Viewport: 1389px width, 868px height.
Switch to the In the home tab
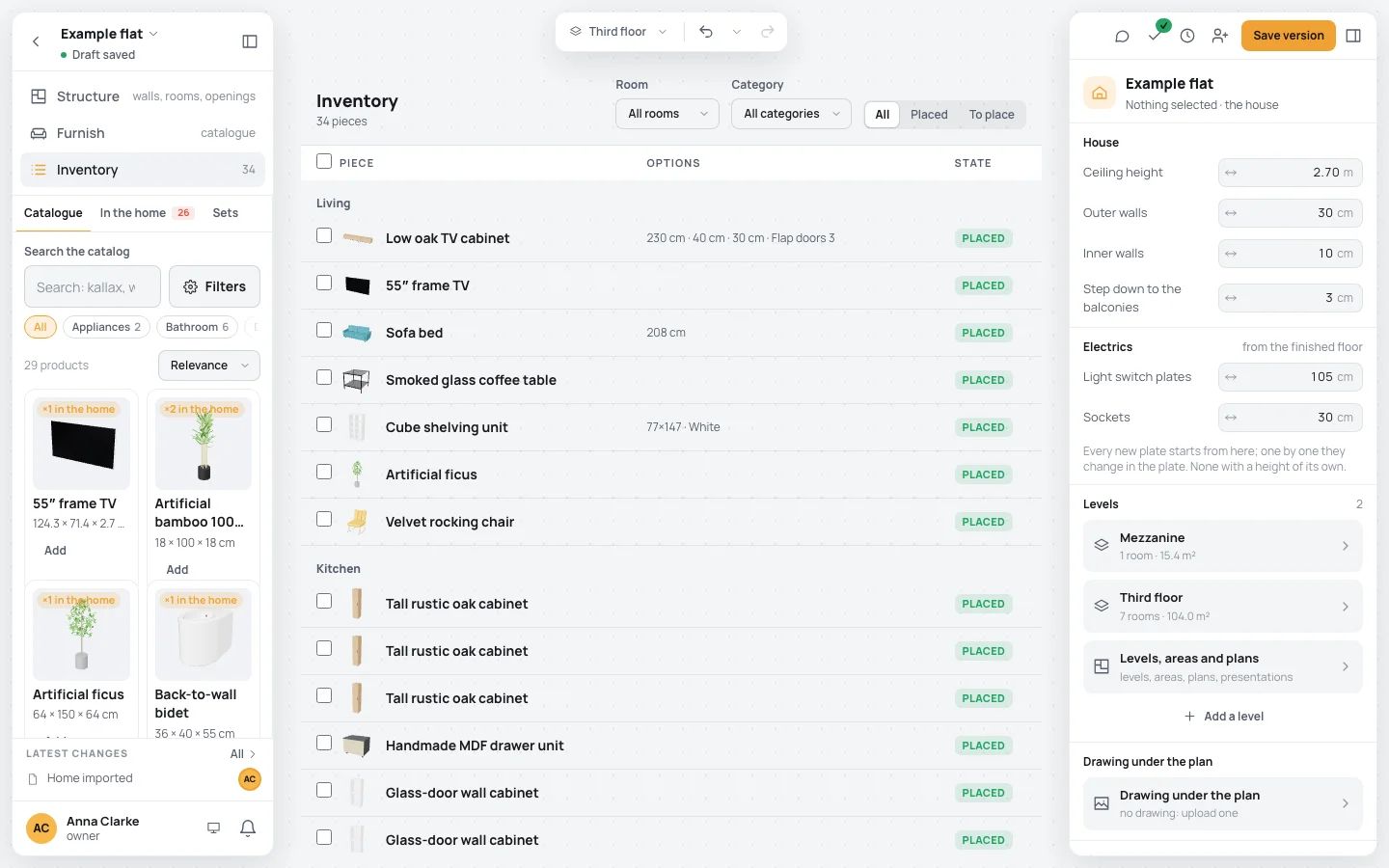(x=147, y=213)
